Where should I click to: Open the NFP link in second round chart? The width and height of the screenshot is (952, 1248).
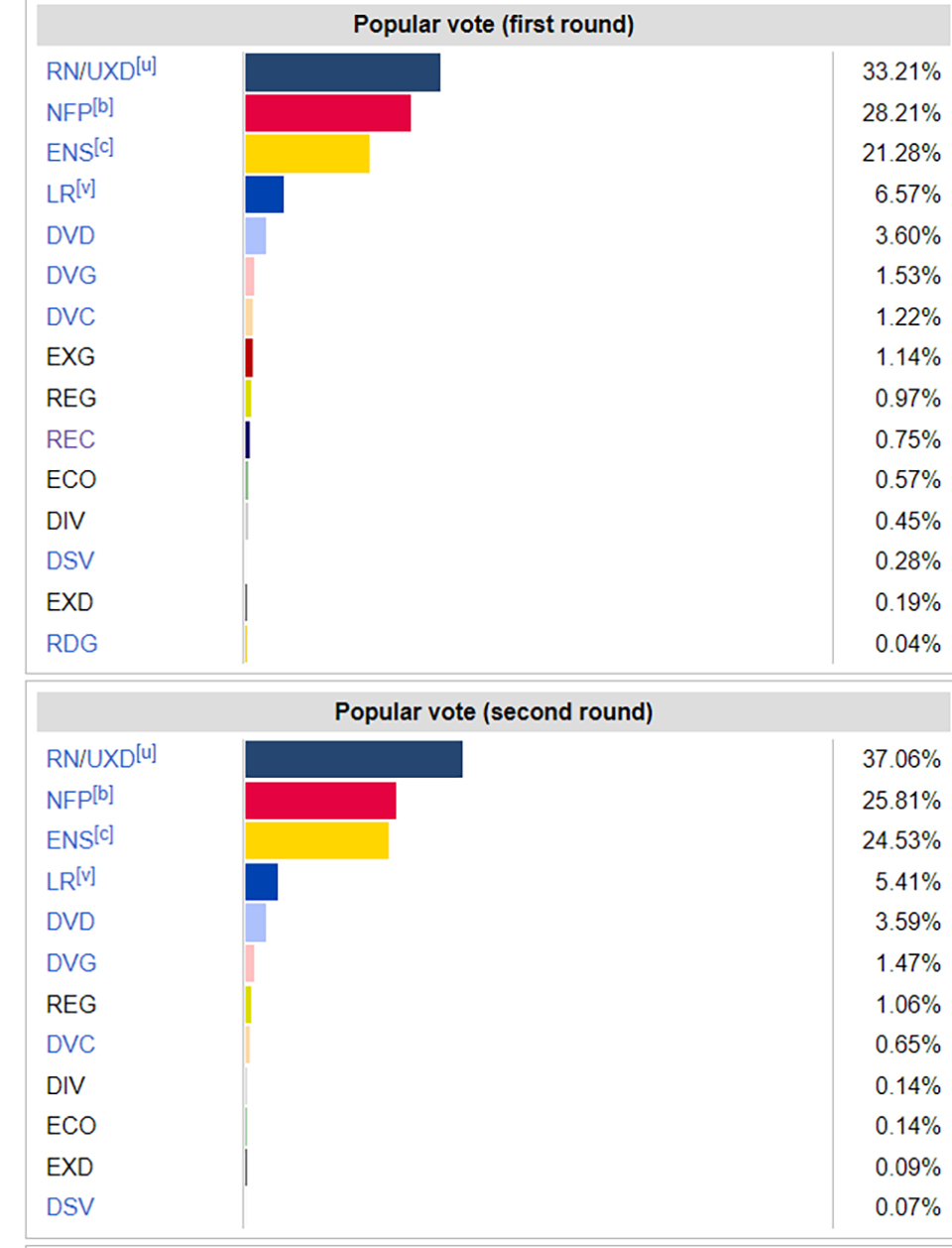(69, 801)
